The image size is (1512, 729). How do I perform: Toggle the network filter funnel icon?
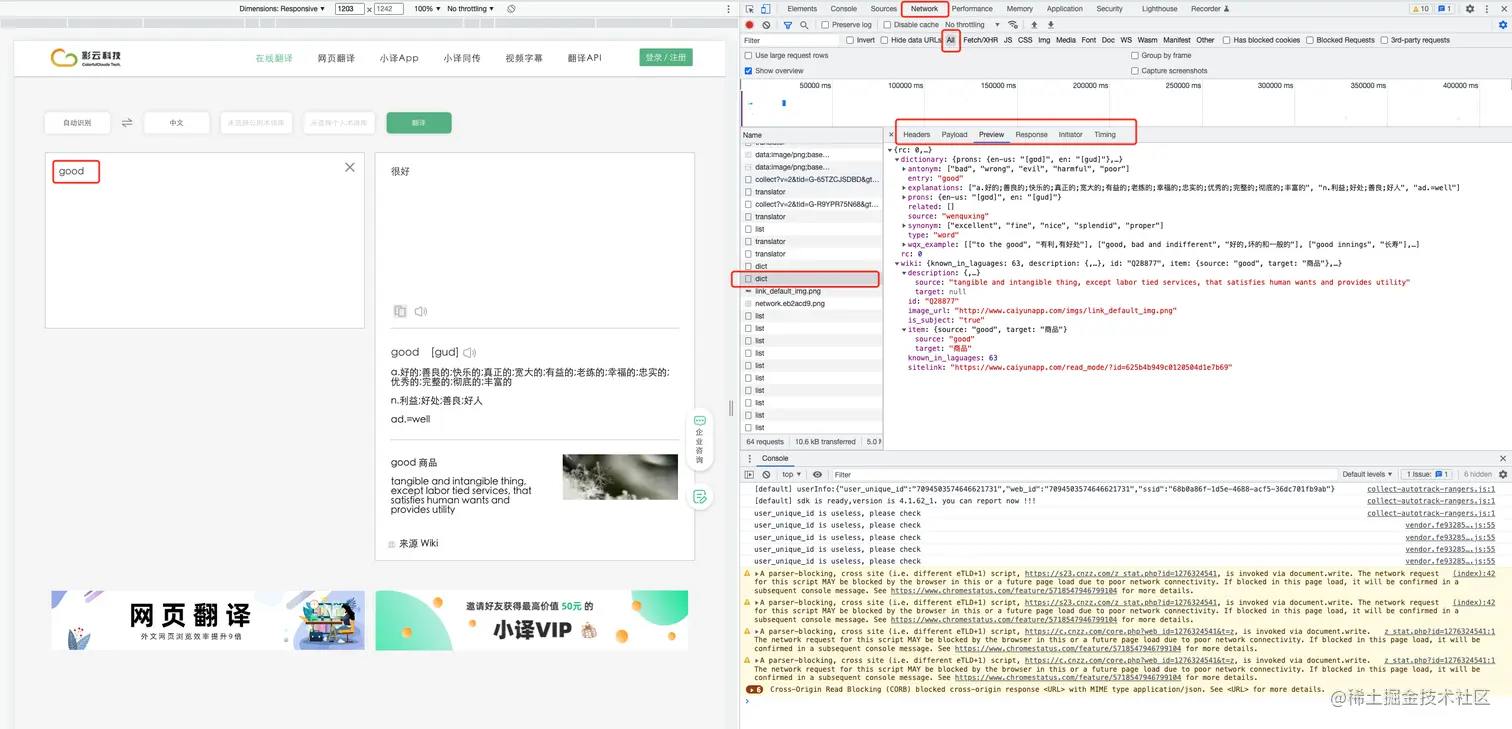(x=788, y=25)
